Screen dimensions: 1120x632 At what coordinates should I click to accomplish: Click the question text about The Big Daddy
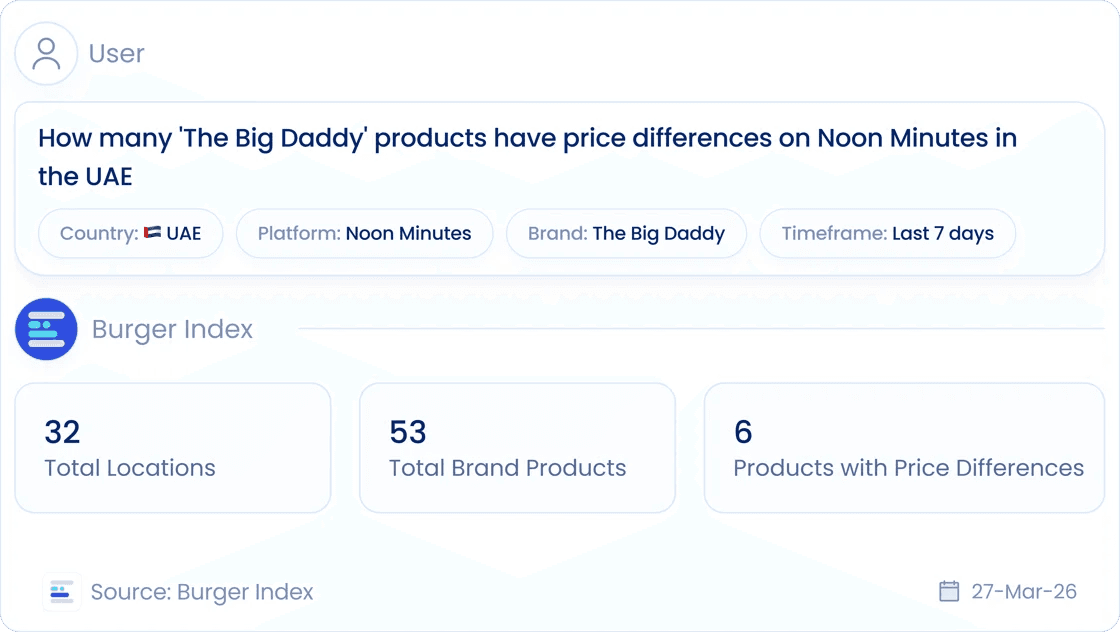(x=527, y=157)
